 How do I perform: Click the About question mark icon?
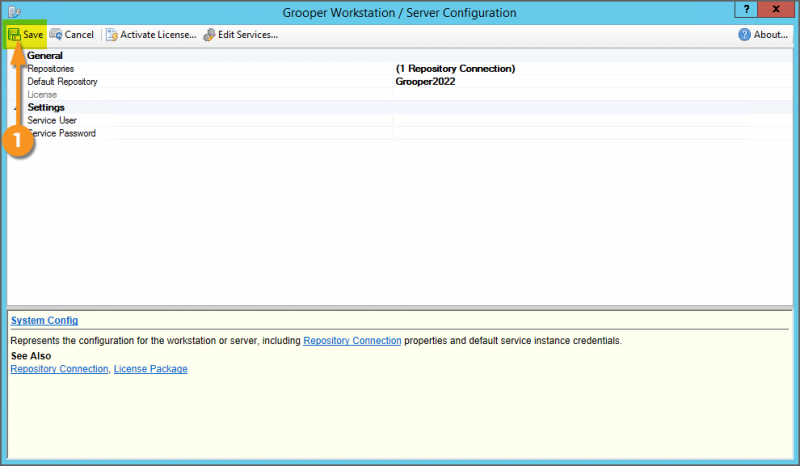click(x=744, y=35)
